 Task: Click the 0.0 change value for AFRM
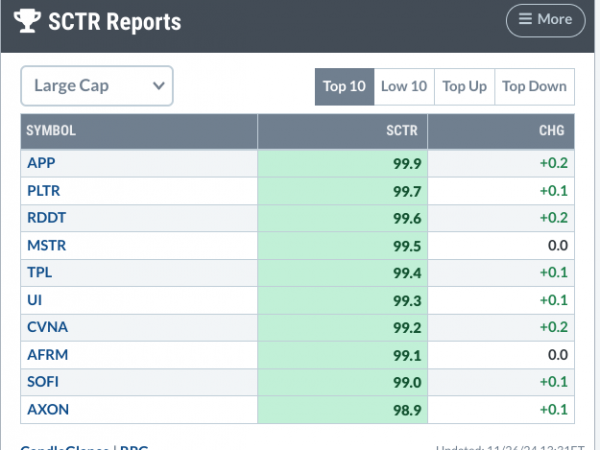tap(558, 355)
